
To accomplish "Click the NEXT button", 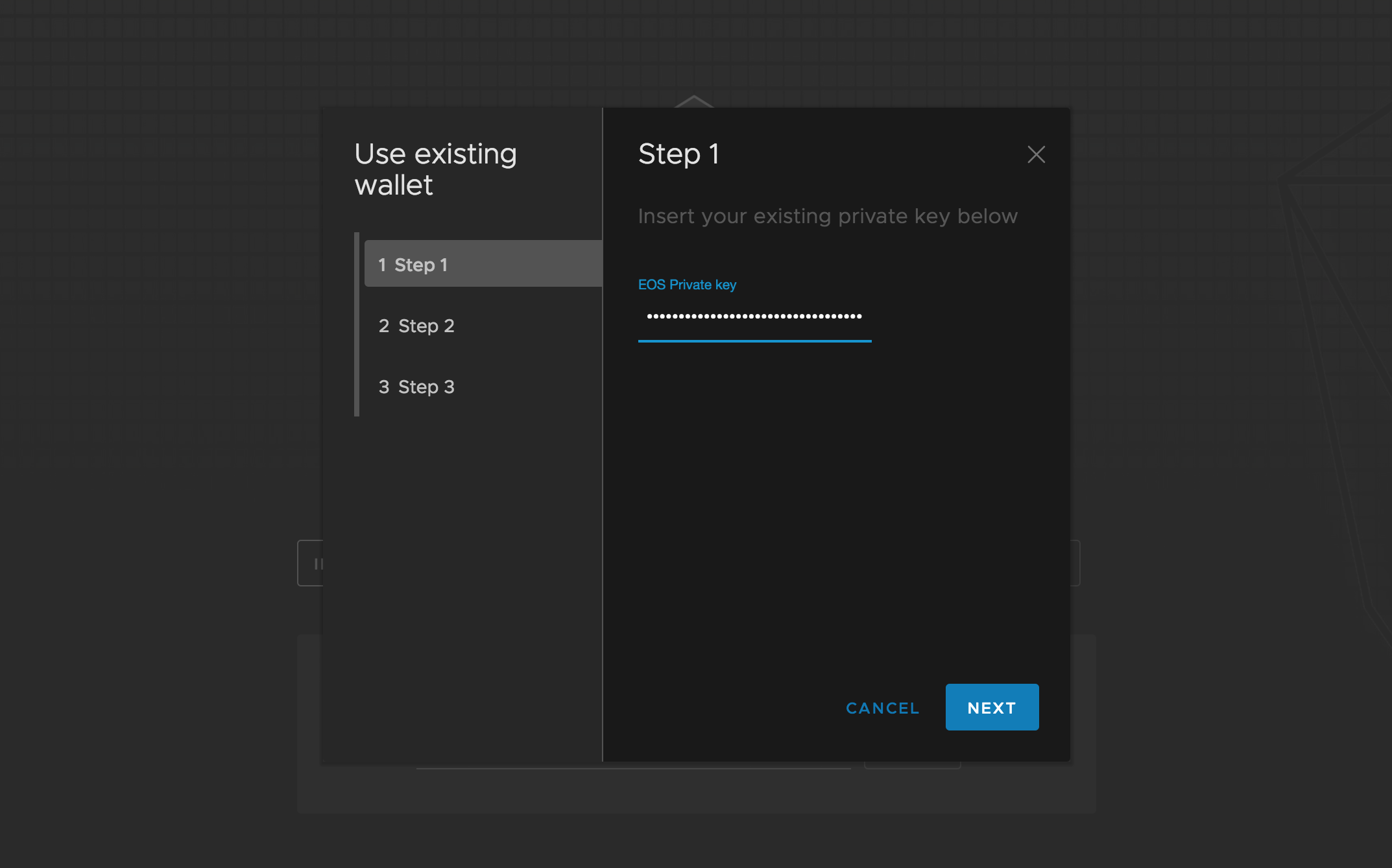I will pyautogui.click(x=992, y=707).
